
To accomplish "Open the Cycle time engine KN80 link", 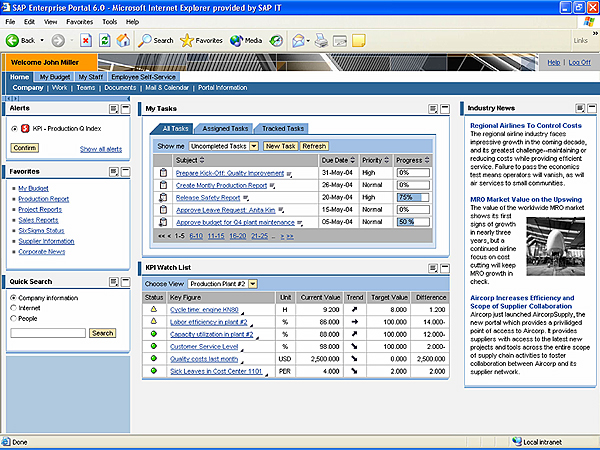I will point(204,310).
